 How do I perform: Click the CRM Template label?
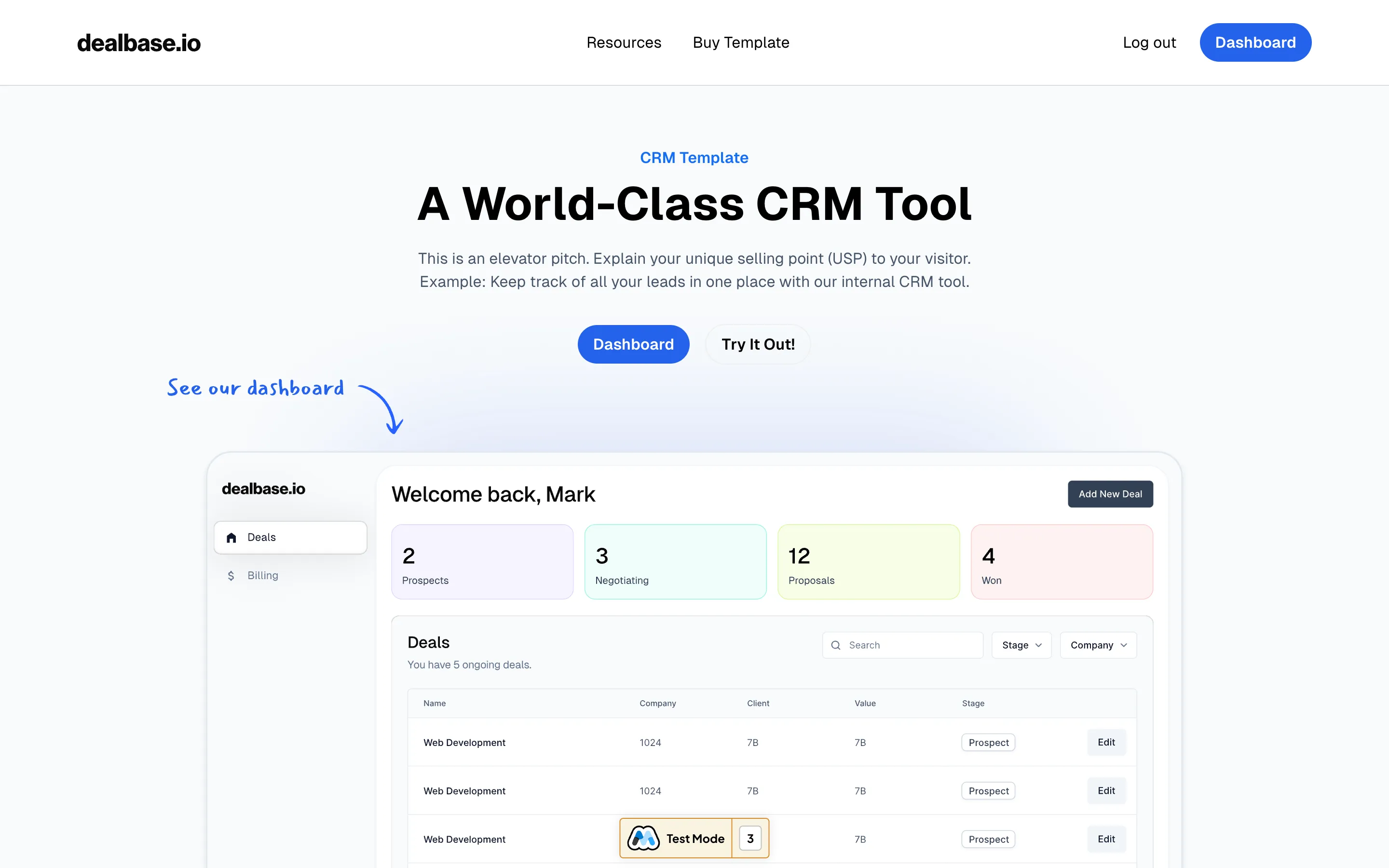point(694,158)
